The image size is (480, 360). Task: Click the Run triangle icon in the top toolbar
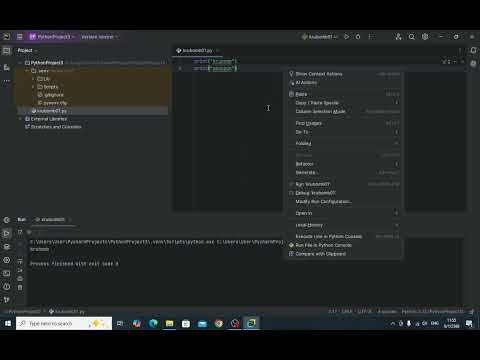pos(347,37)
